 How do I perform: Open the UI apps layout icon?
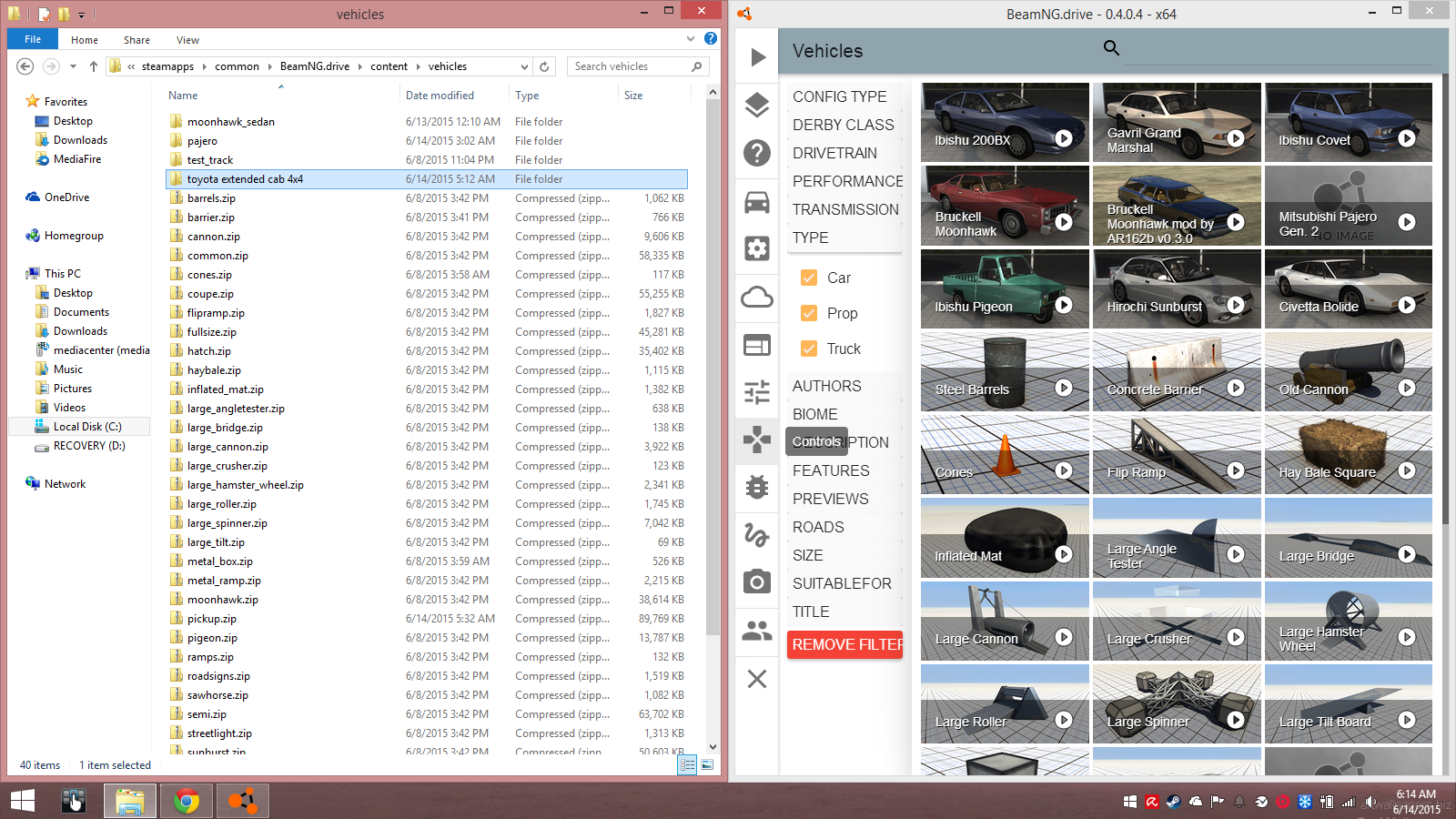pos(757,345)
